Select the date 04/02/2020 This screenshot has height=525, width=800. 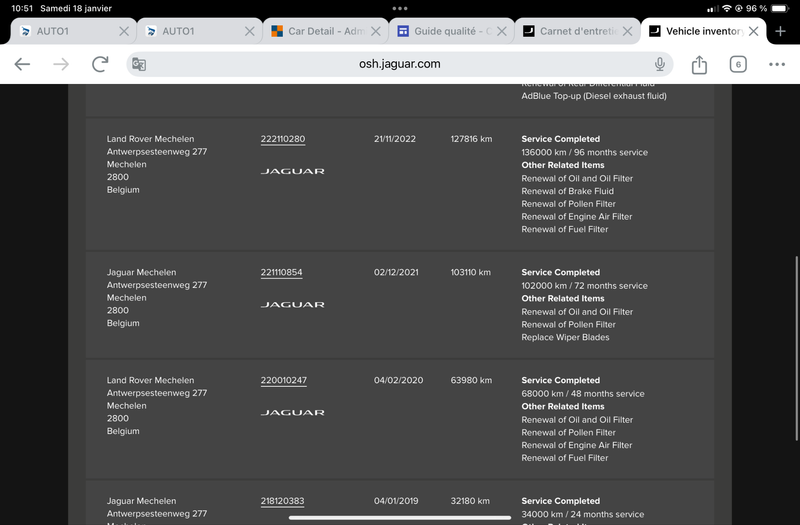point(398,380)
